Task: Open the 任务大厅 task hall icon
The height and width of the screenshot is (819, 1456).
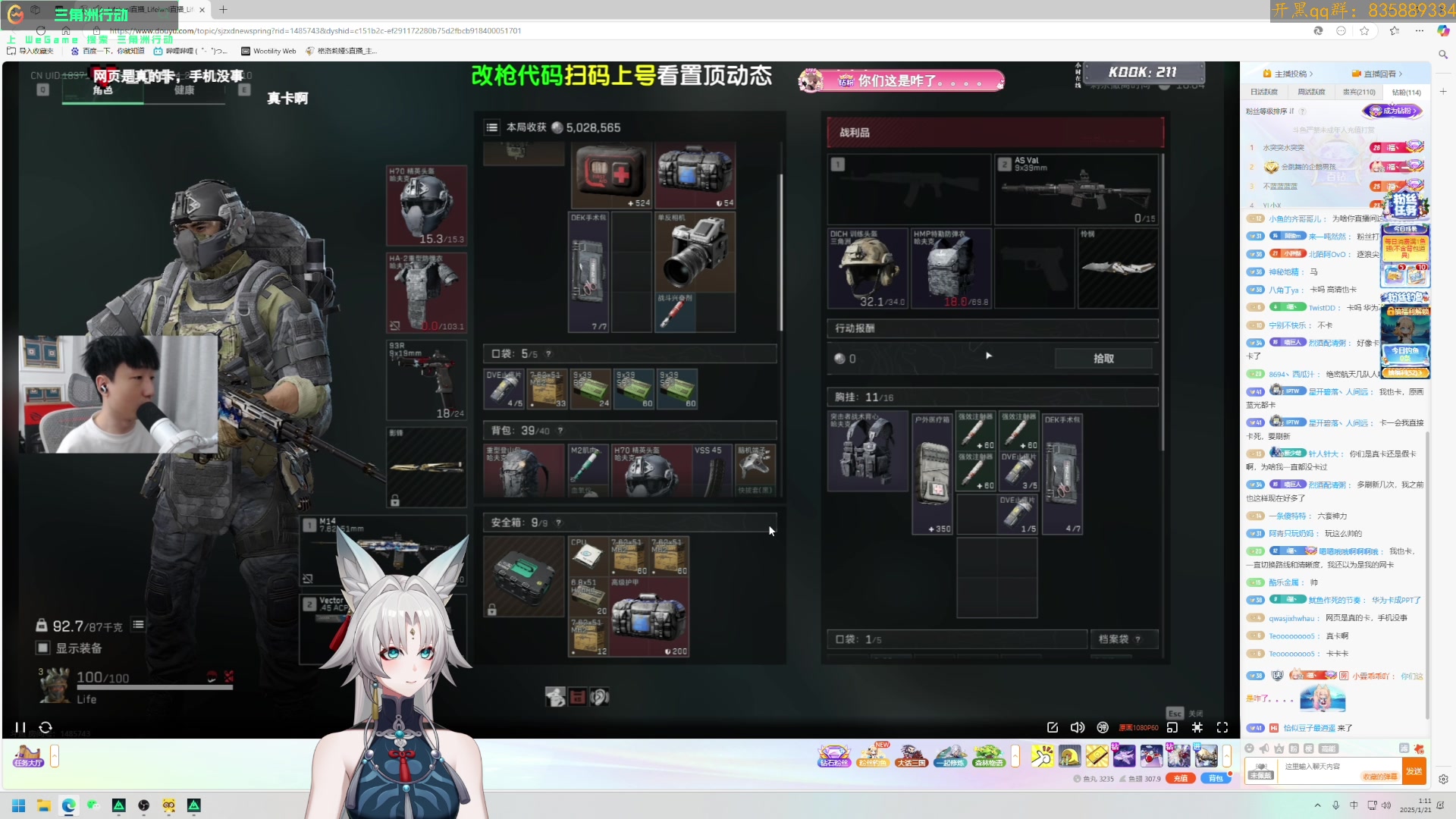Action: click(x=28, y=755)
